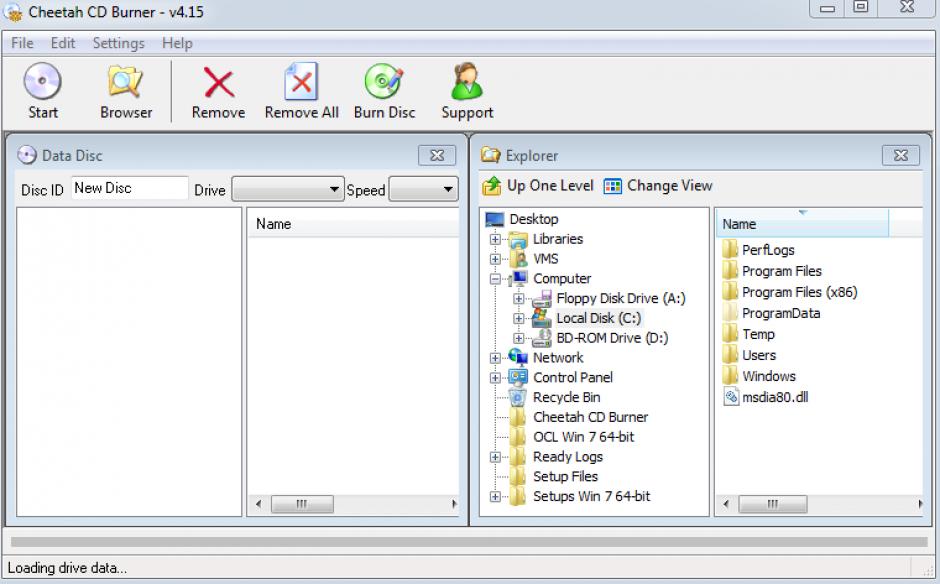Viewport: 940px width, 584px height.
Task: Click the Data Disc panel title icon
Action: [x=26, y=155]
